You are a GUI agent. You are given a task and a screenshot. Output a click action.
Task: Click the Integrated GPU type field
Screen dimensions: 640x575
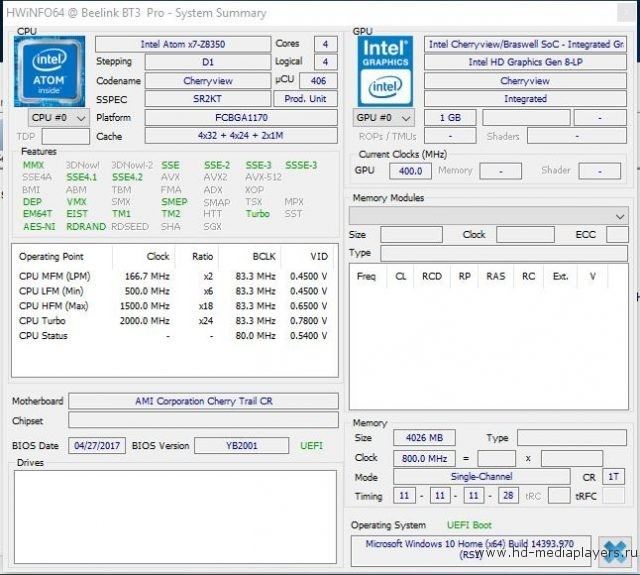point(525,99)
